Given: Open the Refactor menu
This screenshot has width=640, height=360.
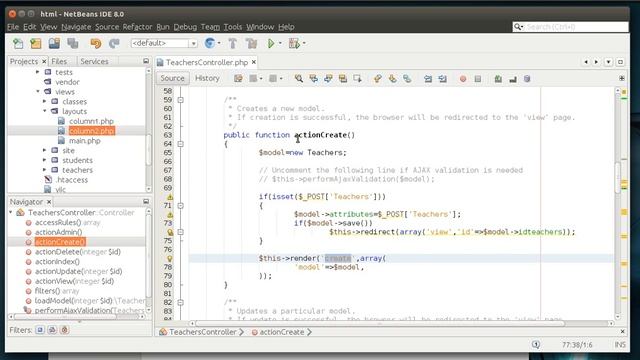Looking at the screenshot, I should pyautogui.click(x=137, y=27).
